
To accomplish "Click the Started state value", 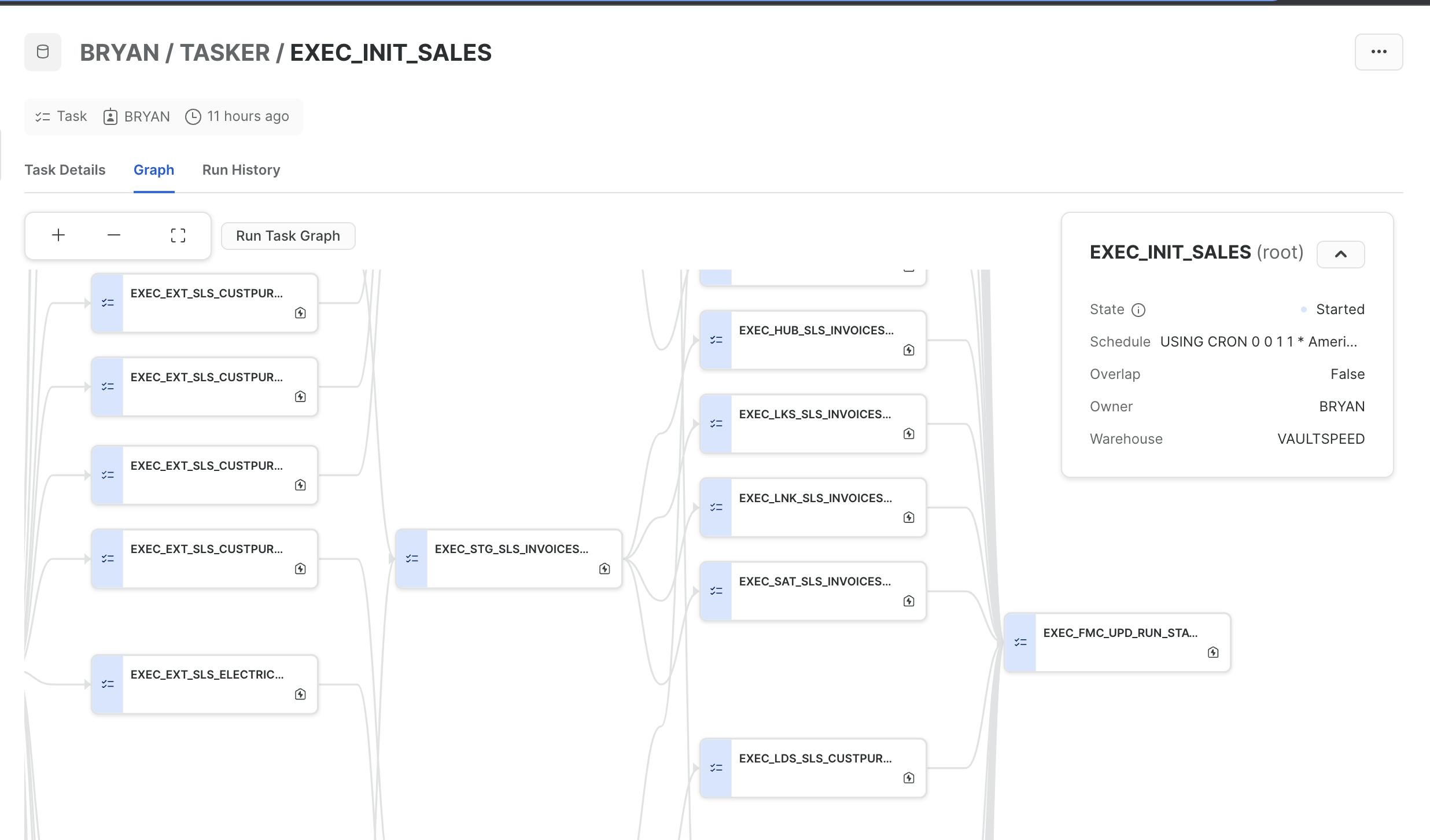I will pos(1340,310).
